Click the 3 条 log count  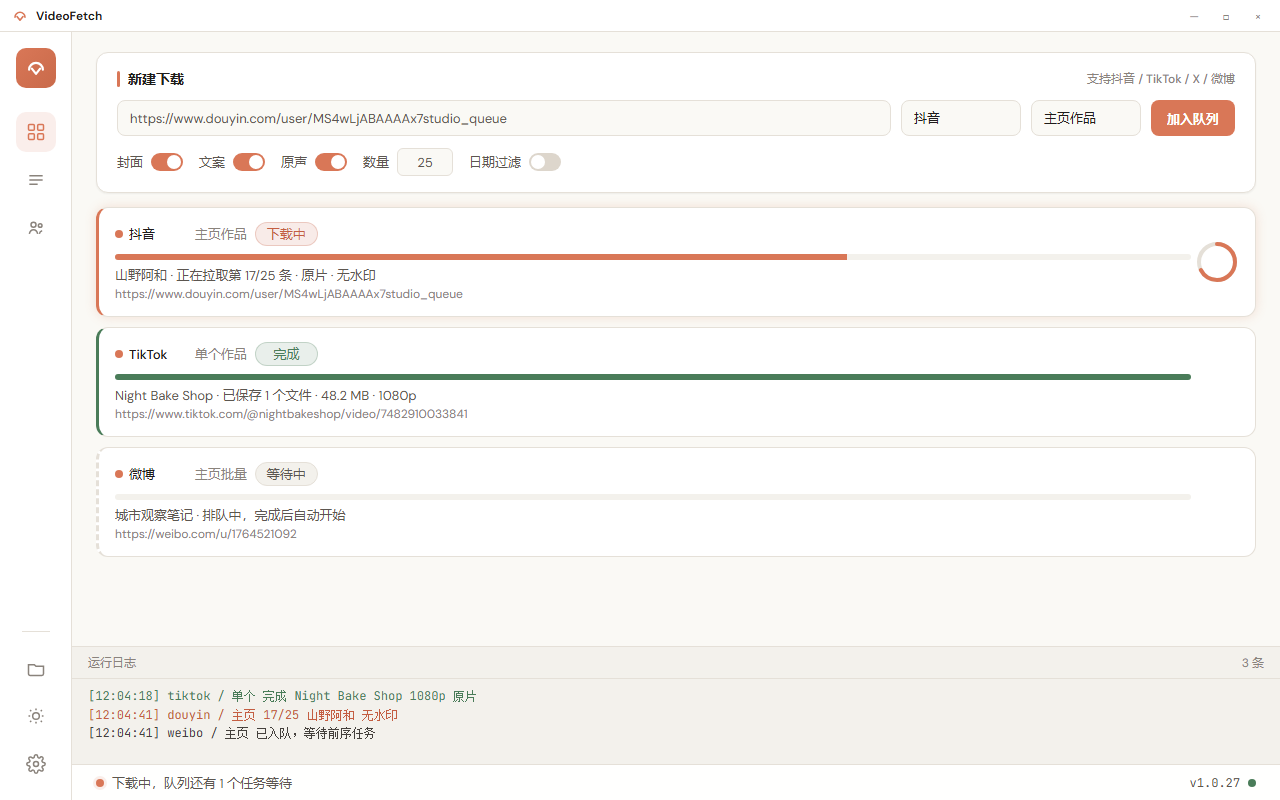1253,663
